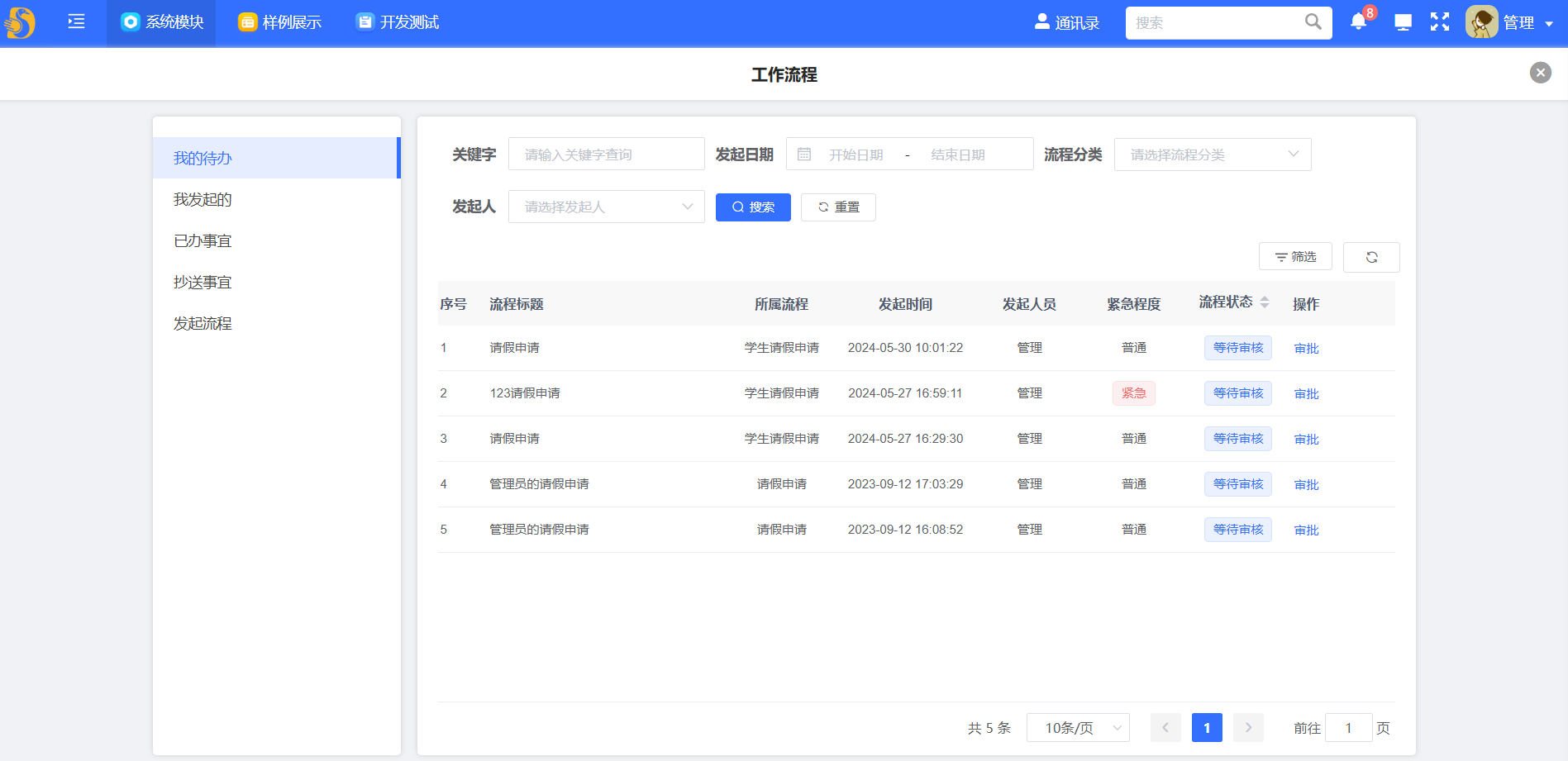Image resolution: width=1568 pixels, height=761 pixels.
Task: Open the 流程分类 dropdown
Action: pos(1213,155)
